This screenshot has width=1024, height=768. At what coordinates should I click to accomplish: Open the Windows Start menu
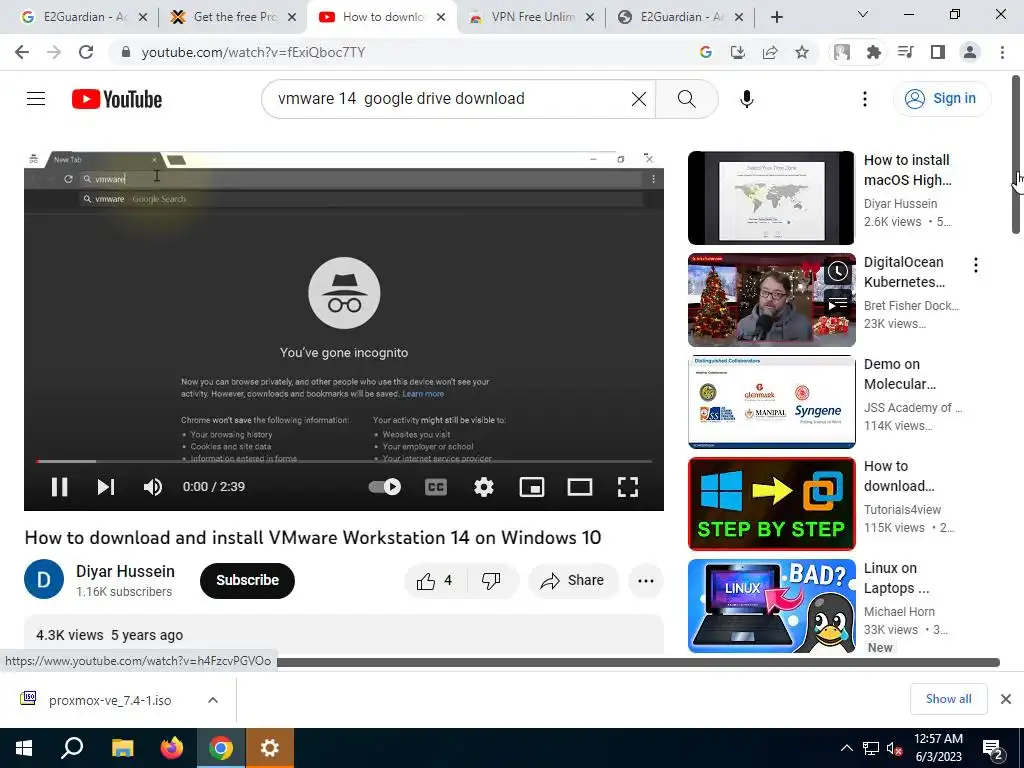pyautogui.click(x=24, y=748)
